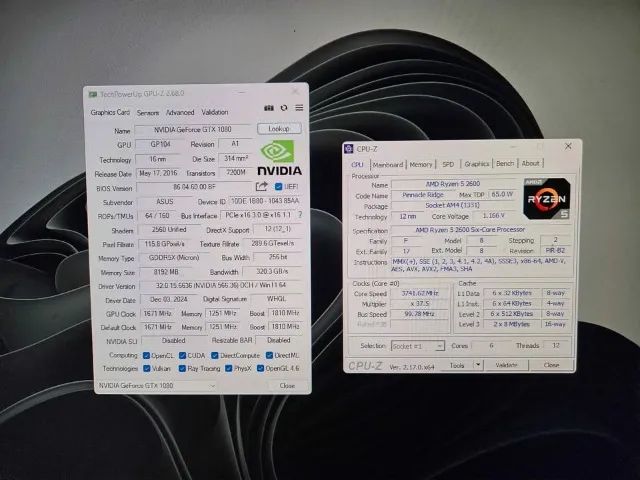
Task: Click the Bus Speed 99.78 MHz value
Action: pos(420,314)
